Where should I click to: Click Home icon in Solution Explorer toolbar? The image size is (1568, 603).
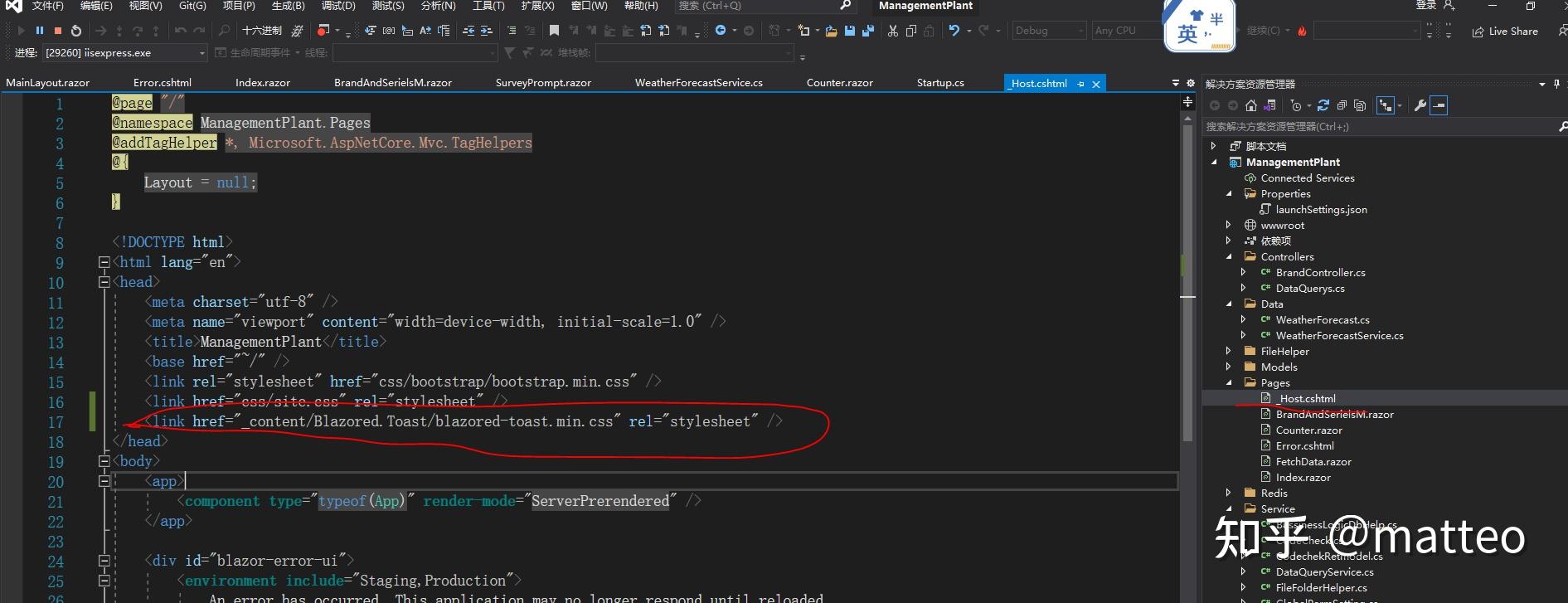coord(1251,105)
